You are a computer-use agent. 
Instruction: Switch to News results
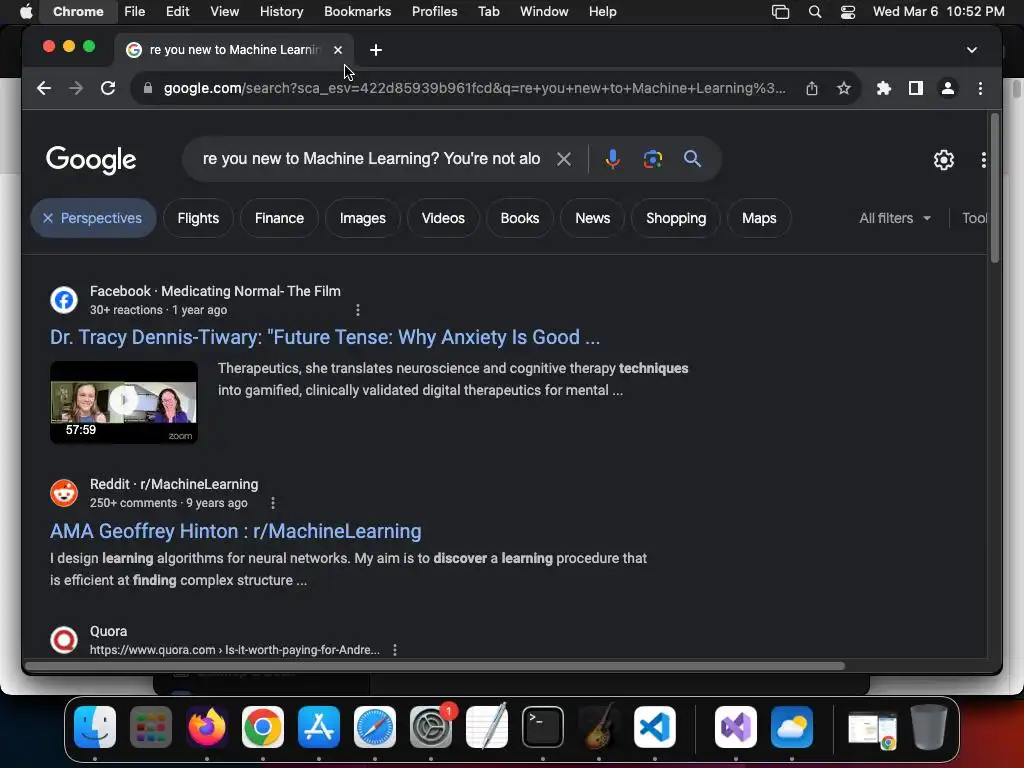(x=592, y=218)
